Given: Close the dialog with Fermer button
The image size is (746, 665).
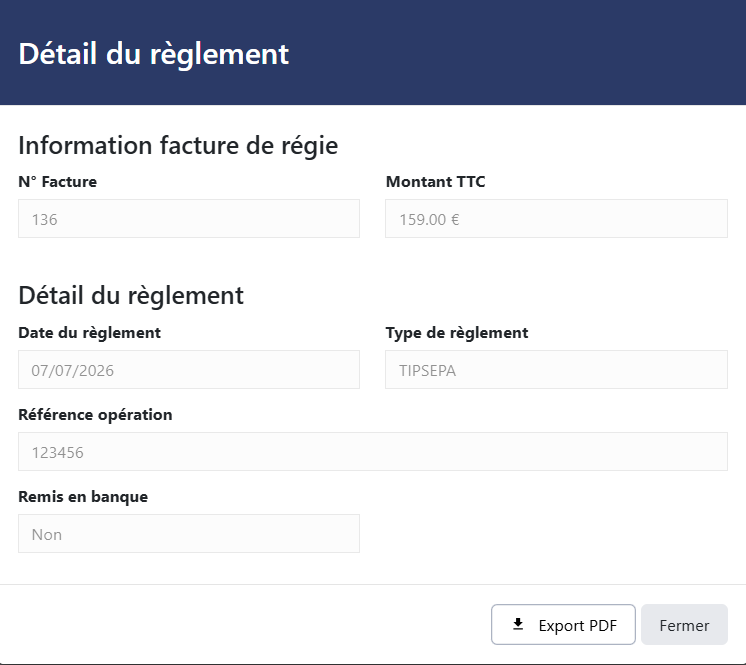Looking at the screenshot, I should click(684, 625).
